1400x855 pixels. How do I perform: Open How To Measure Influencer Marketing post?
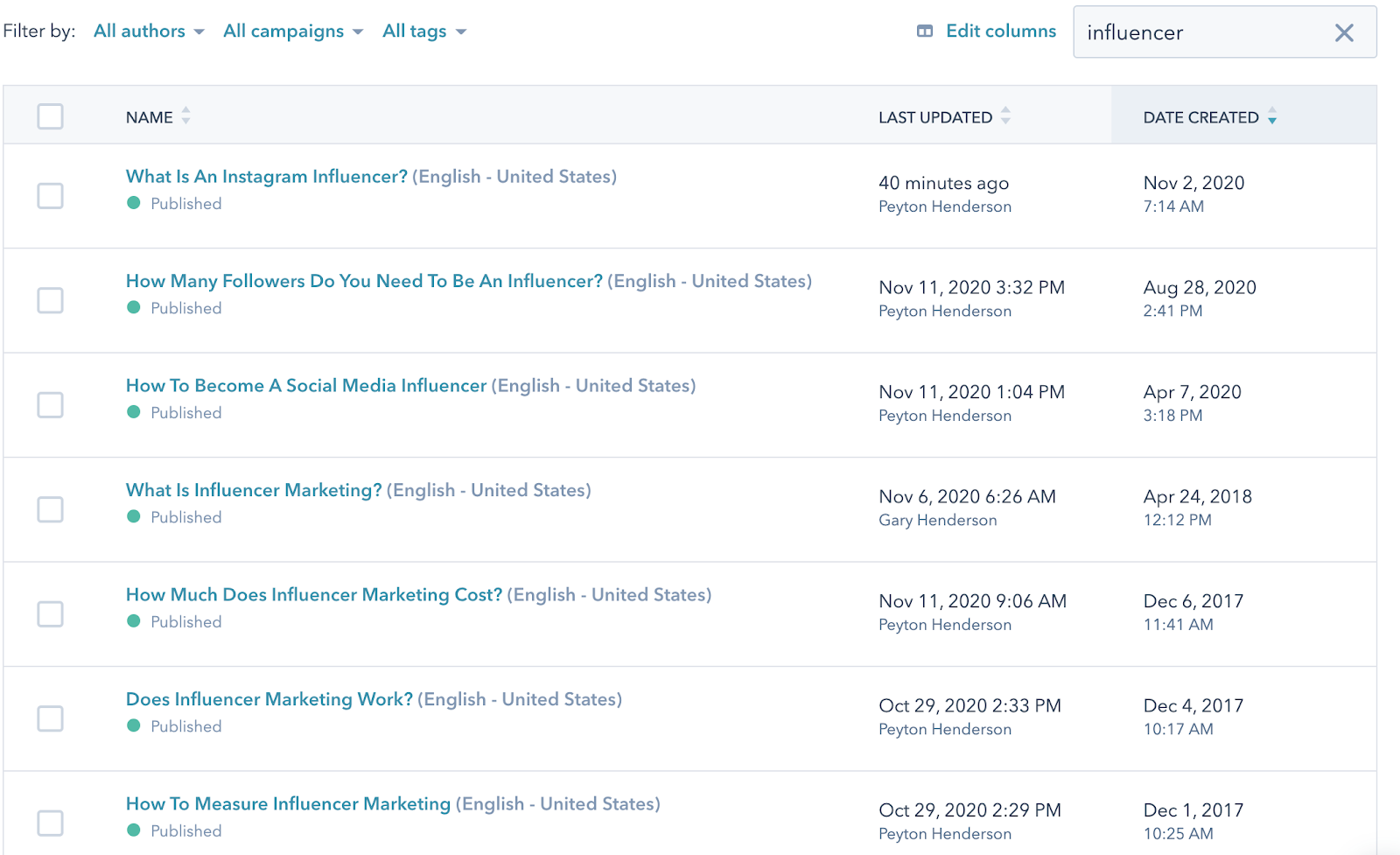(x=288, y=804)
